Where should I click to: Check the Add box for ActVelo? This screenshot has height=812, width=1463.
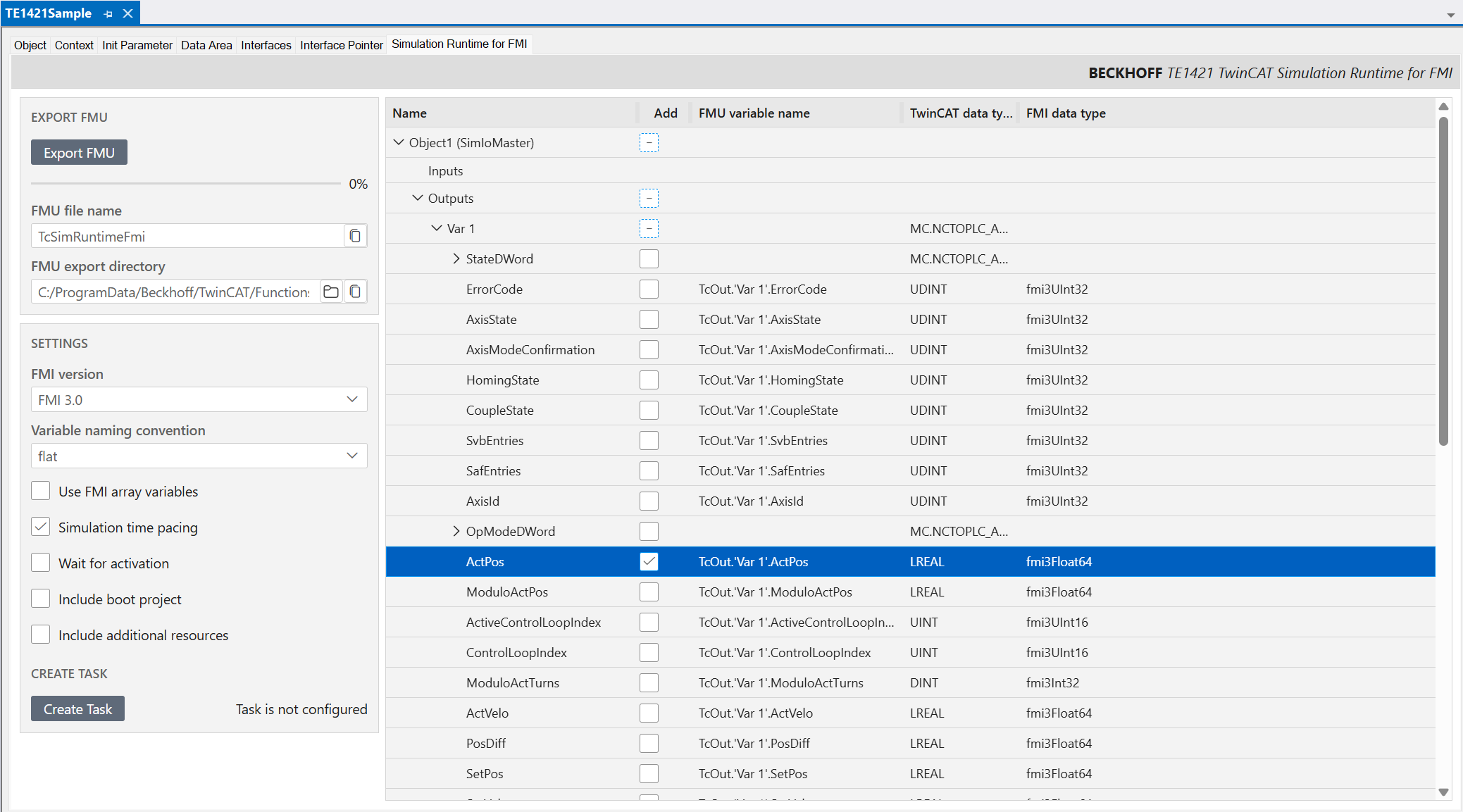[649, 713]
